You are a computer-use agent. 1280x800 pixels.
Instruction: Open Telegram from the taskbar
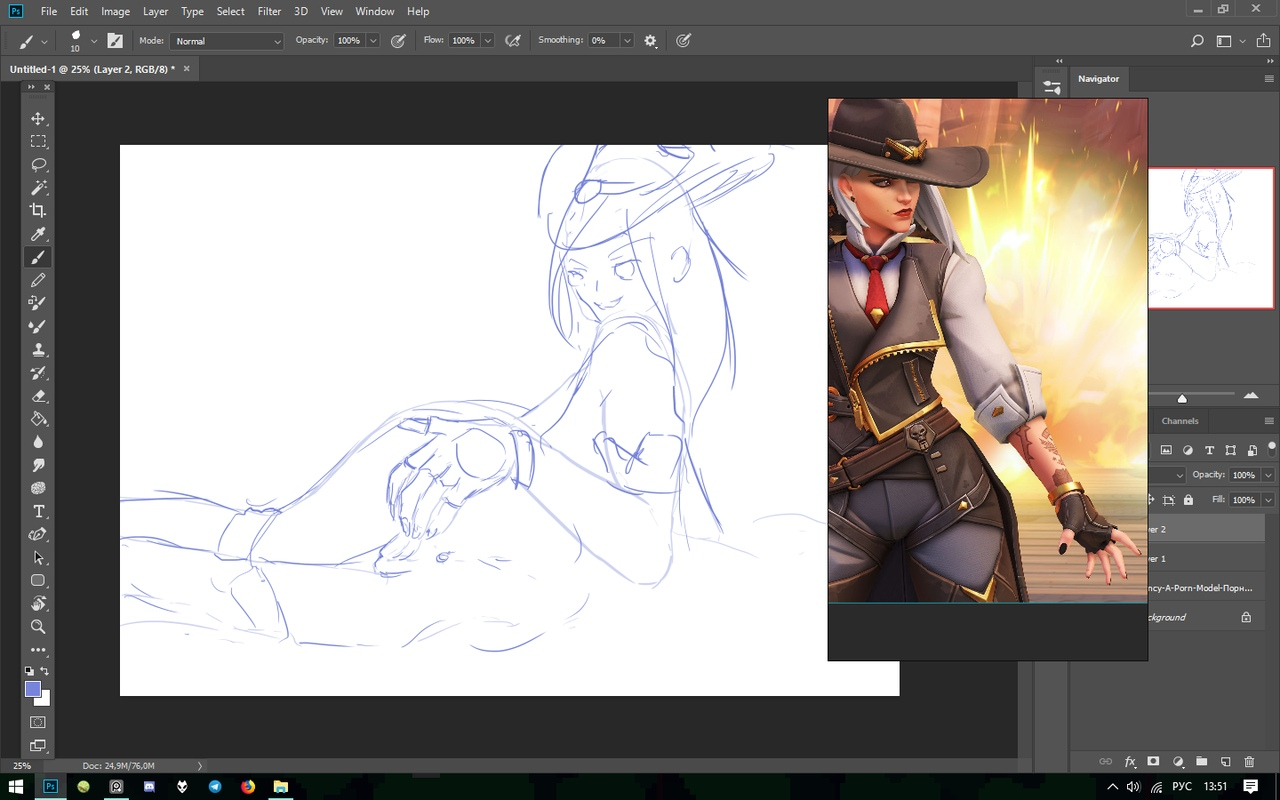[215, 787]
